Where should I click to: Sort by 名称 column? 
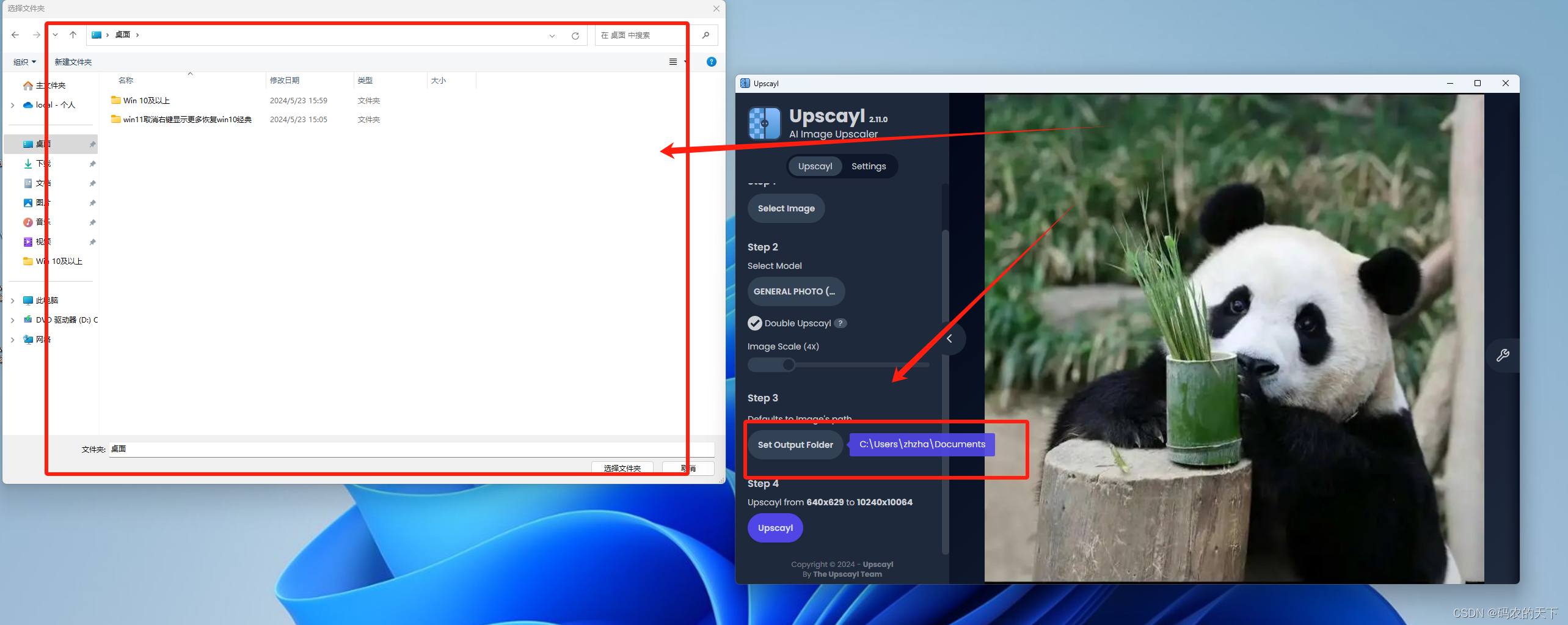[x=126, y=80]
